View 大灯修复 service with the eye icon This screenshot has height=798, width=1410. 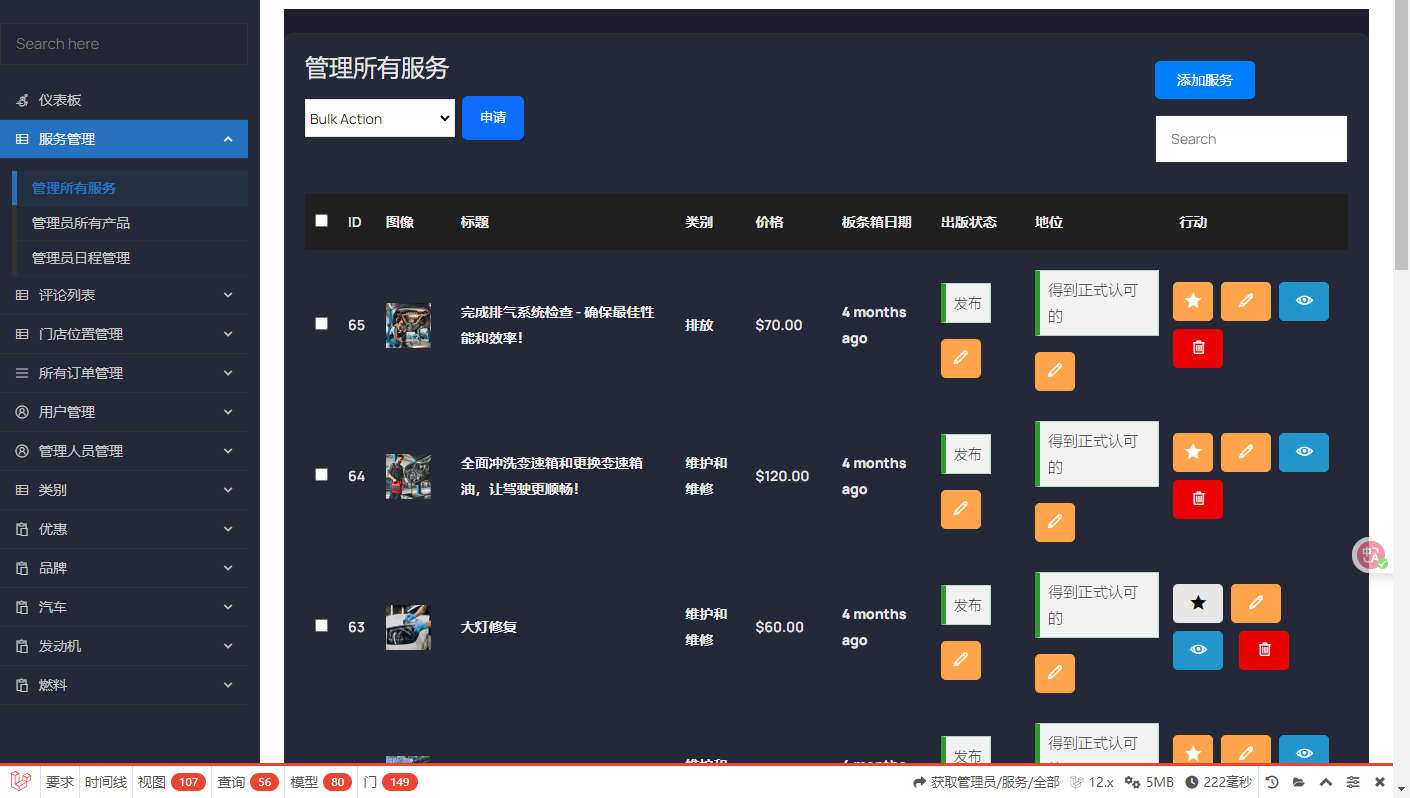pyautogui.click(x=1198, y=650)
